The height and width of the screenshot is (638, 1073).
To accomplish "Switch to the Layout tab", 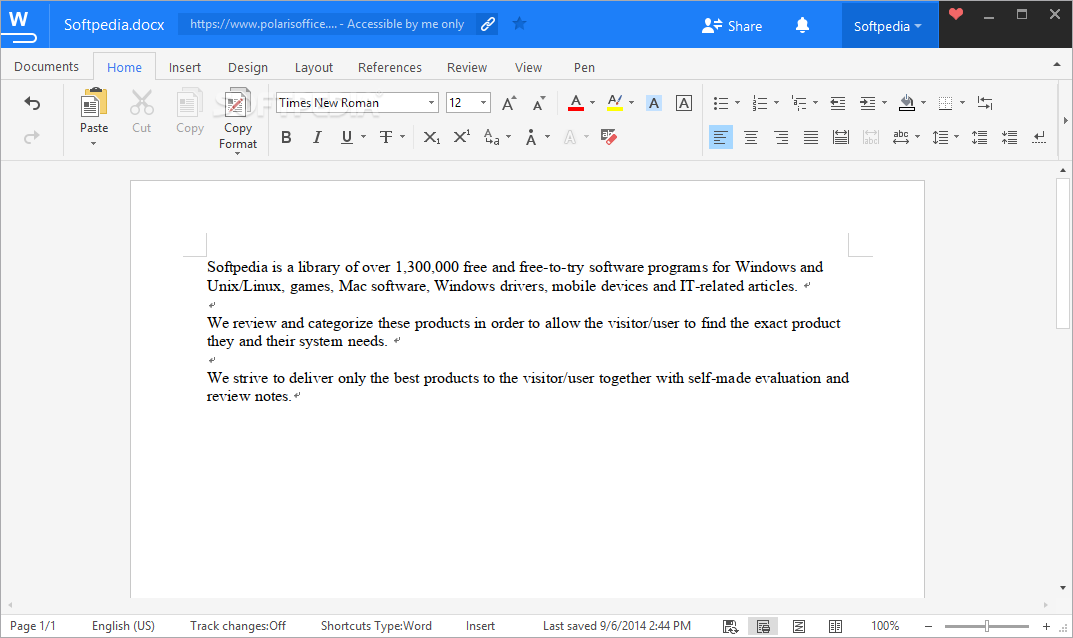I will click(x=313, y=67).
